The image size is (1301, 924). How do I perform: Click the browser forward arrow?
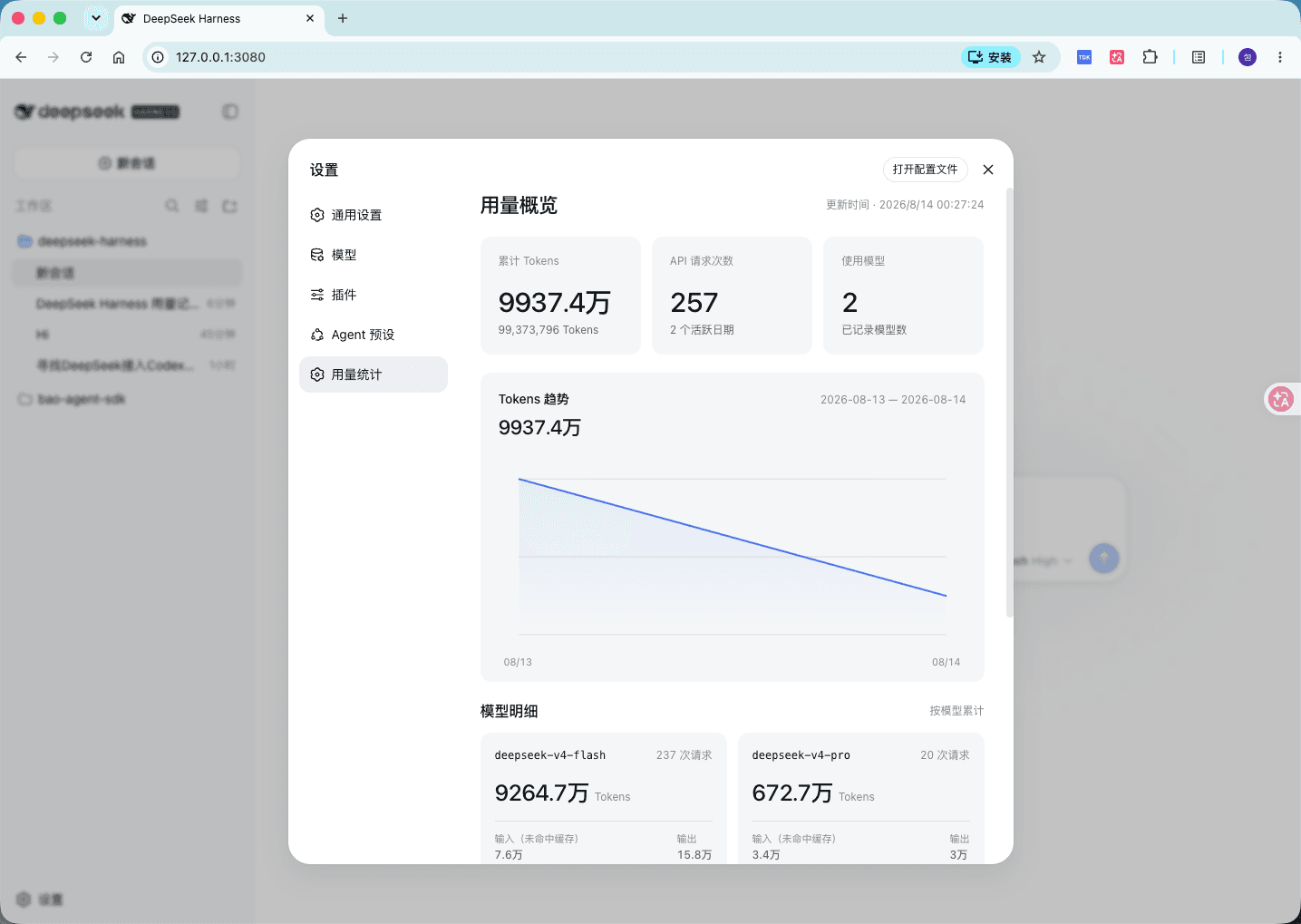point(53,57)
